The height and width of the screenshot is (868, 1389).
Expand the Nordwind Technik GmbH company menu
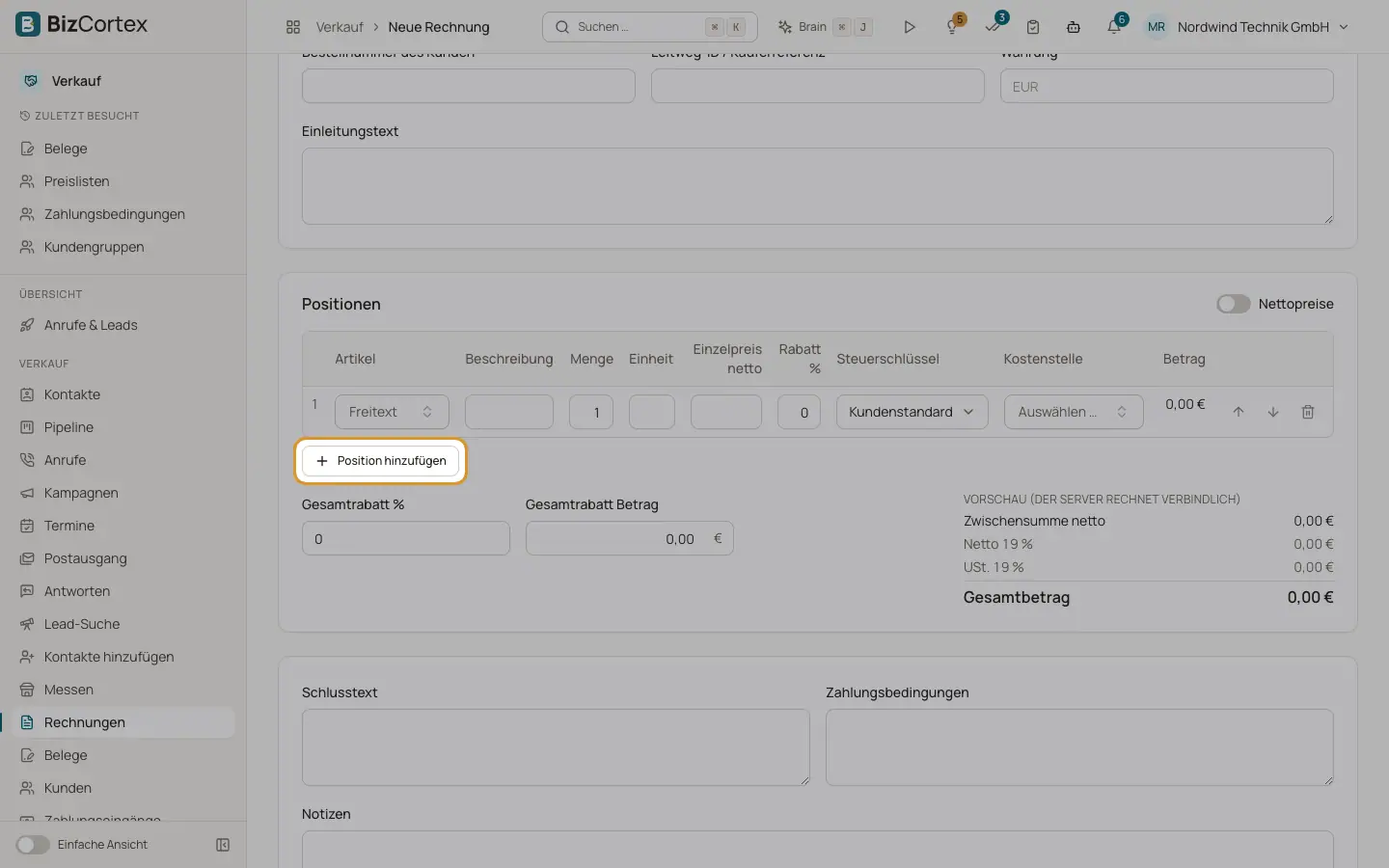tap(1263, 27)
